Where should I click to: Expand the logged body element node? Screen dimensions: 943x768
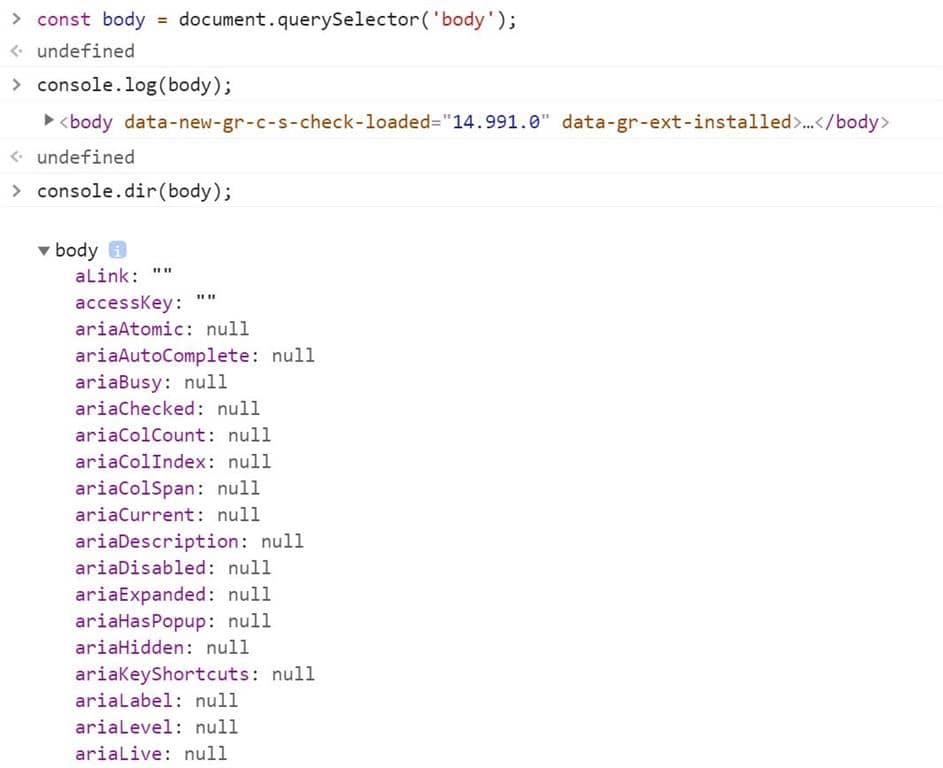tap(49, 120)
